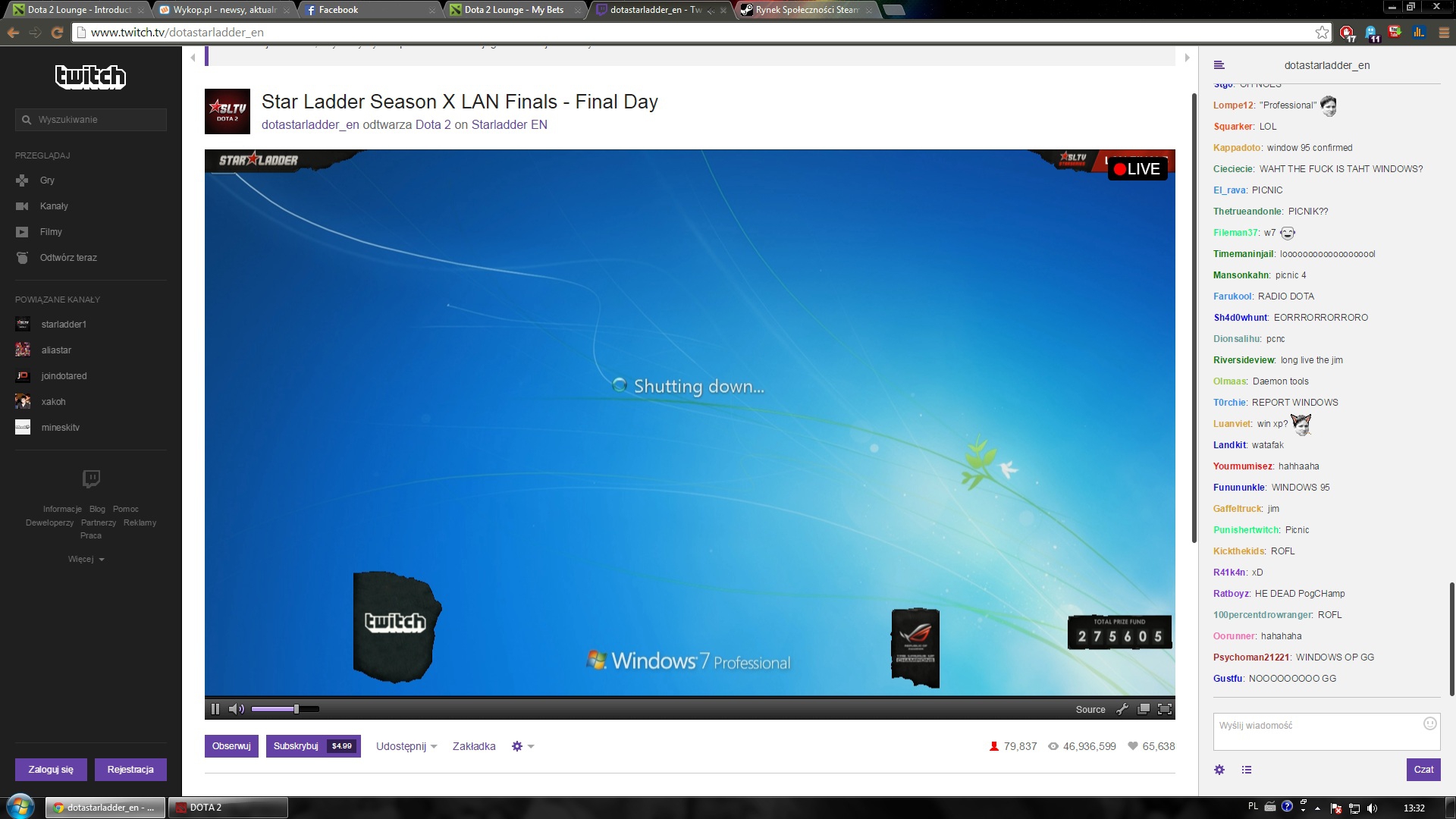This screenshot has width=1456, height=819.
Task: Pause the live stream video
Action: click(x=215, y=709)
